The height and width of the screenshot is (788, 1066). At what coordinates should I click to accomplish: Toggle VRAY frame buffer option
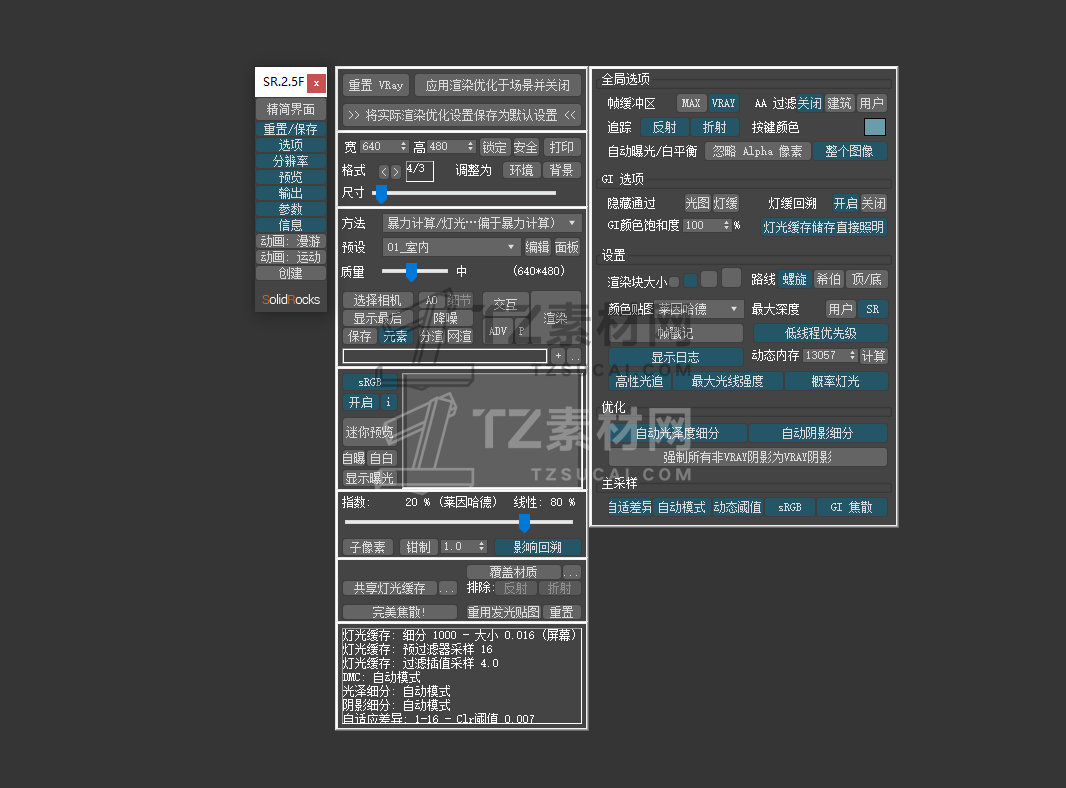click(723, 103)
